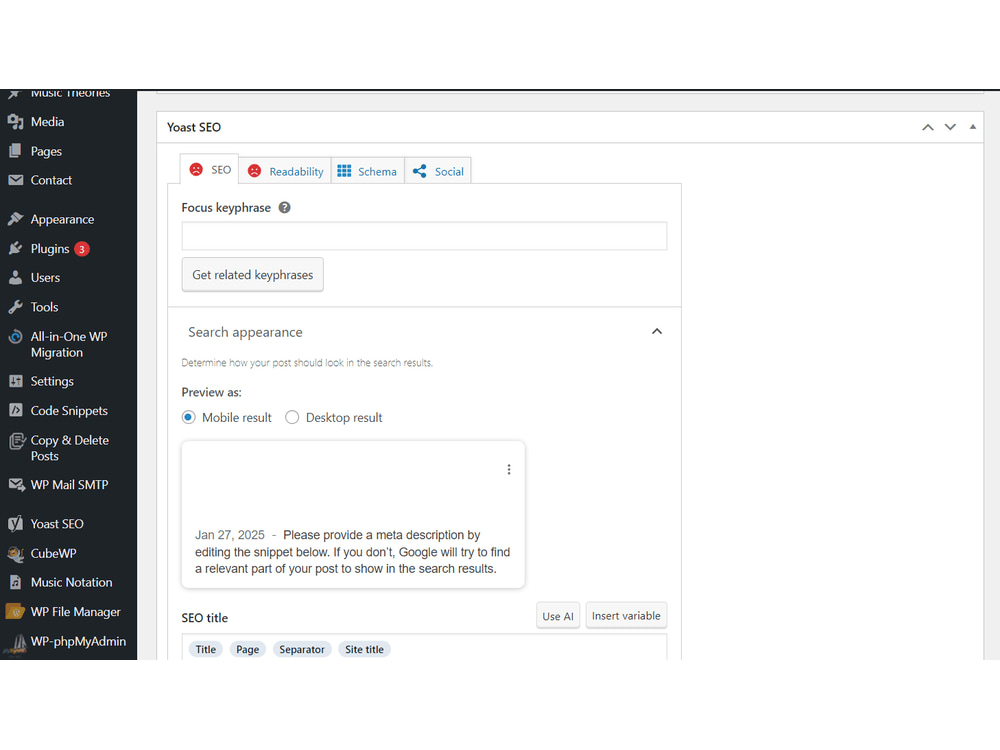The width and height of the screenshot is (1000, 750).
Task: Click the Separator variable tag
Action: pyautogui.click(x=302, y=649)
